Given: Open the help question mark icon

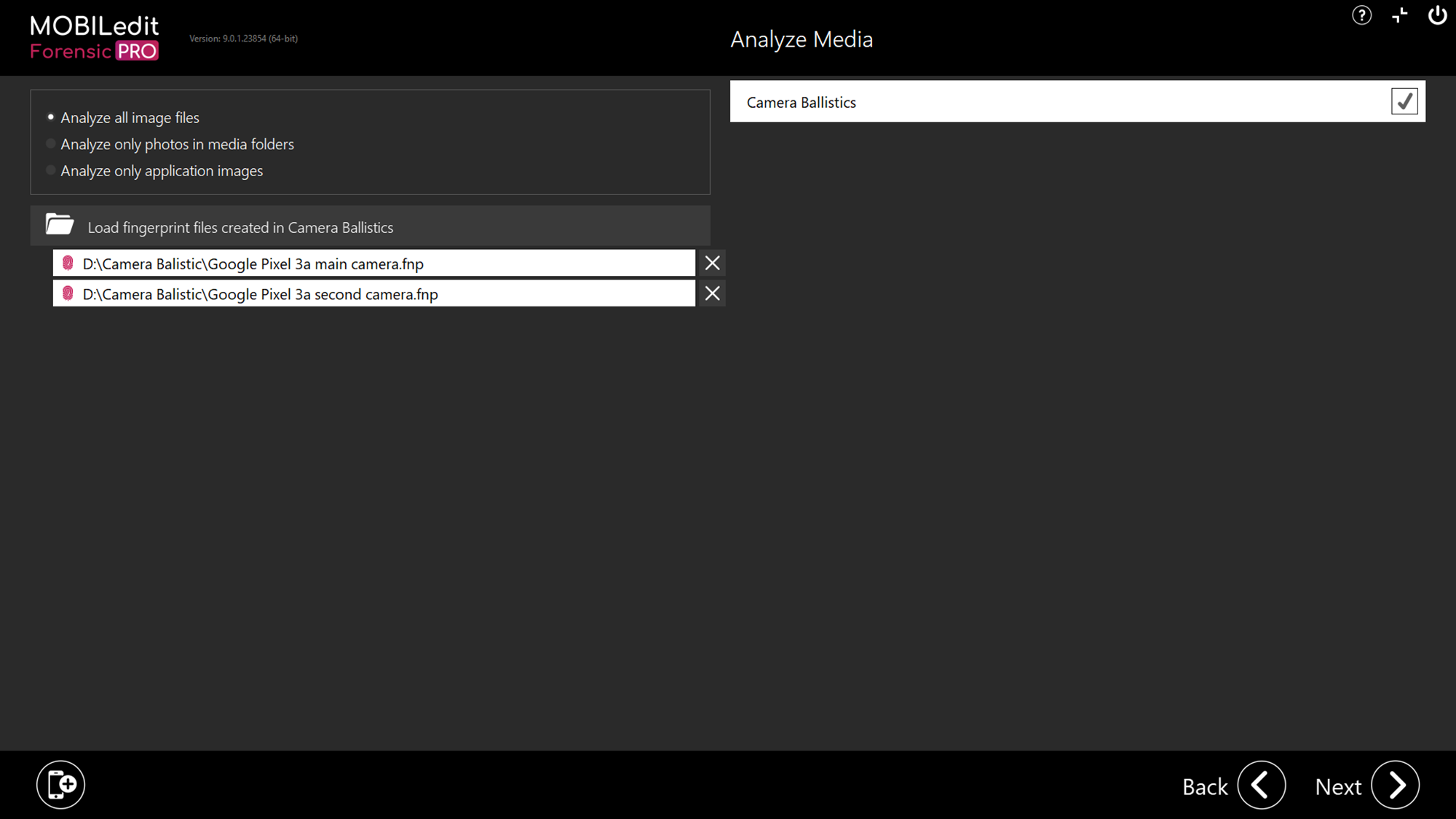Looking at the screenshot, I should [1361, 15].
